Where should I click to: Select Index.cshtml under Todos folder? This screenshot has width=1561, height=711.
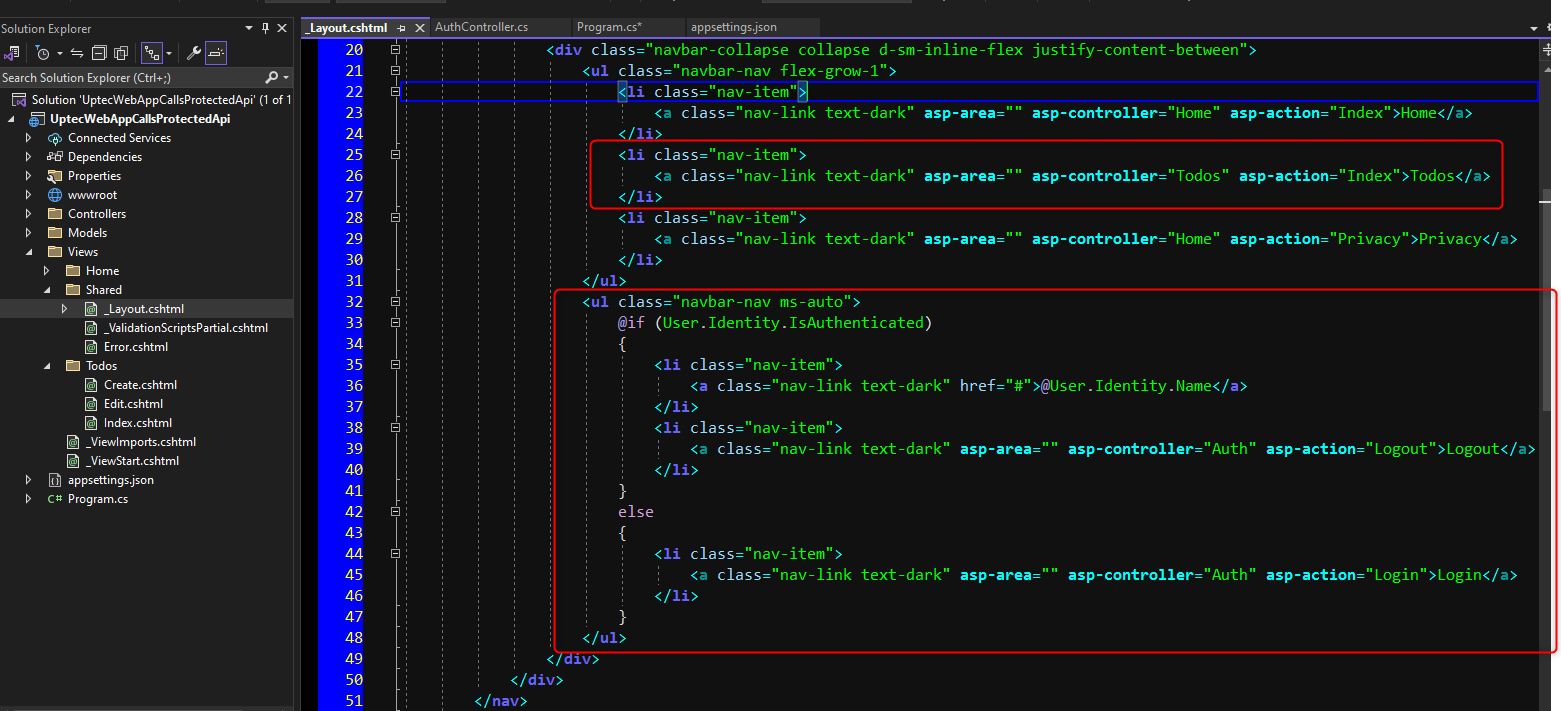(x=137, y=423)
